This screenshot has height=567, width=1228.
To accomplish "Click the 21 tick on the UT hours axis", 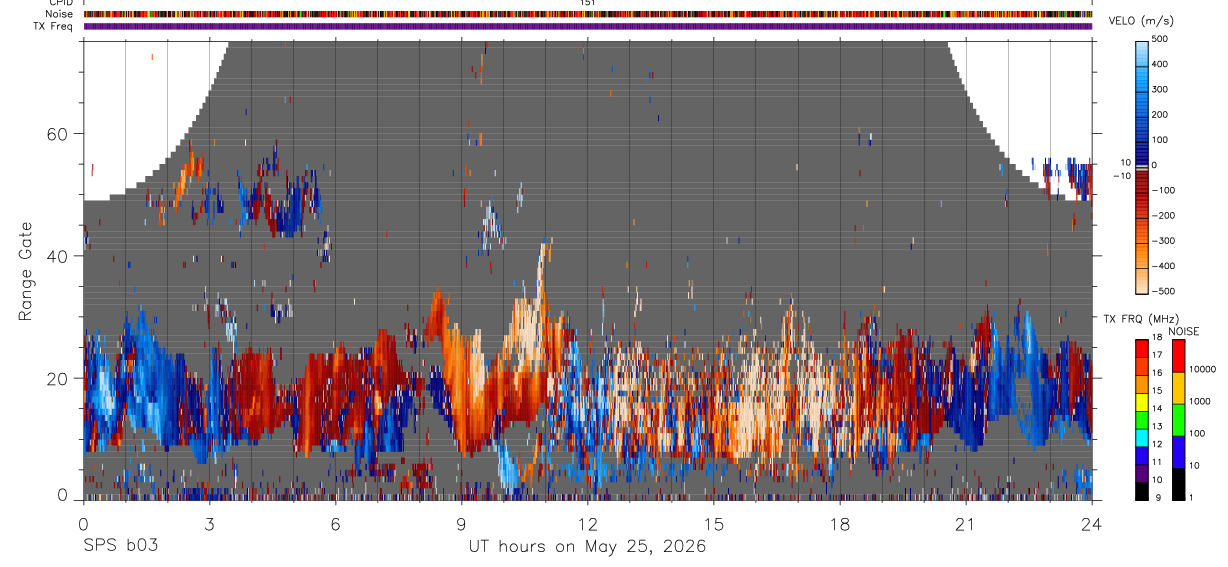I will (966, 524).
